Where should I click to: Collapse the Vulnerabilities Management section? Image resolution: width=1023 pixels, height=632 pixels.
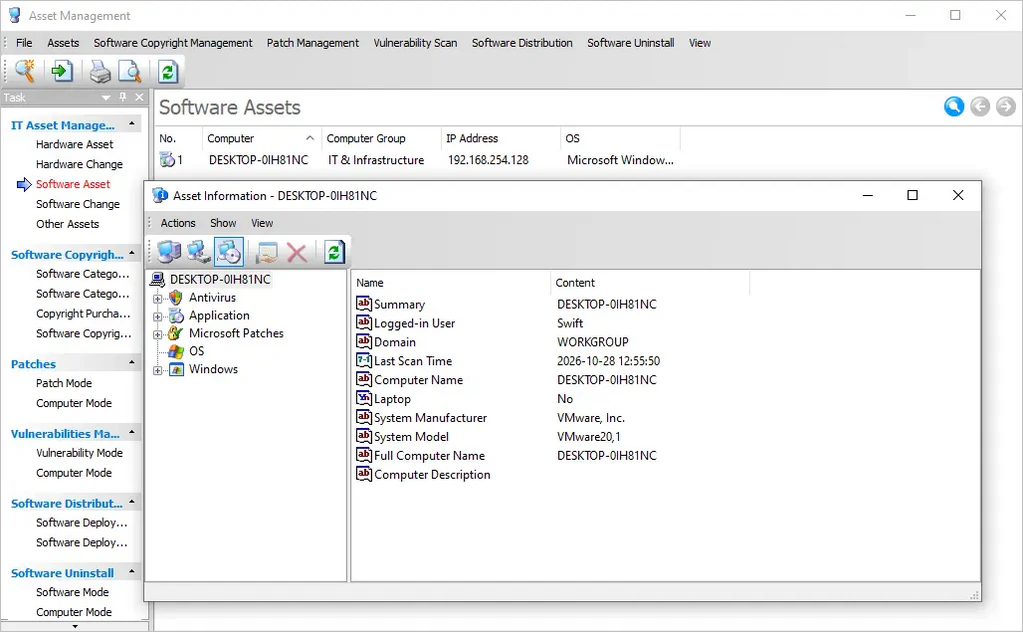pyautogui.click(x=132, y=432)
